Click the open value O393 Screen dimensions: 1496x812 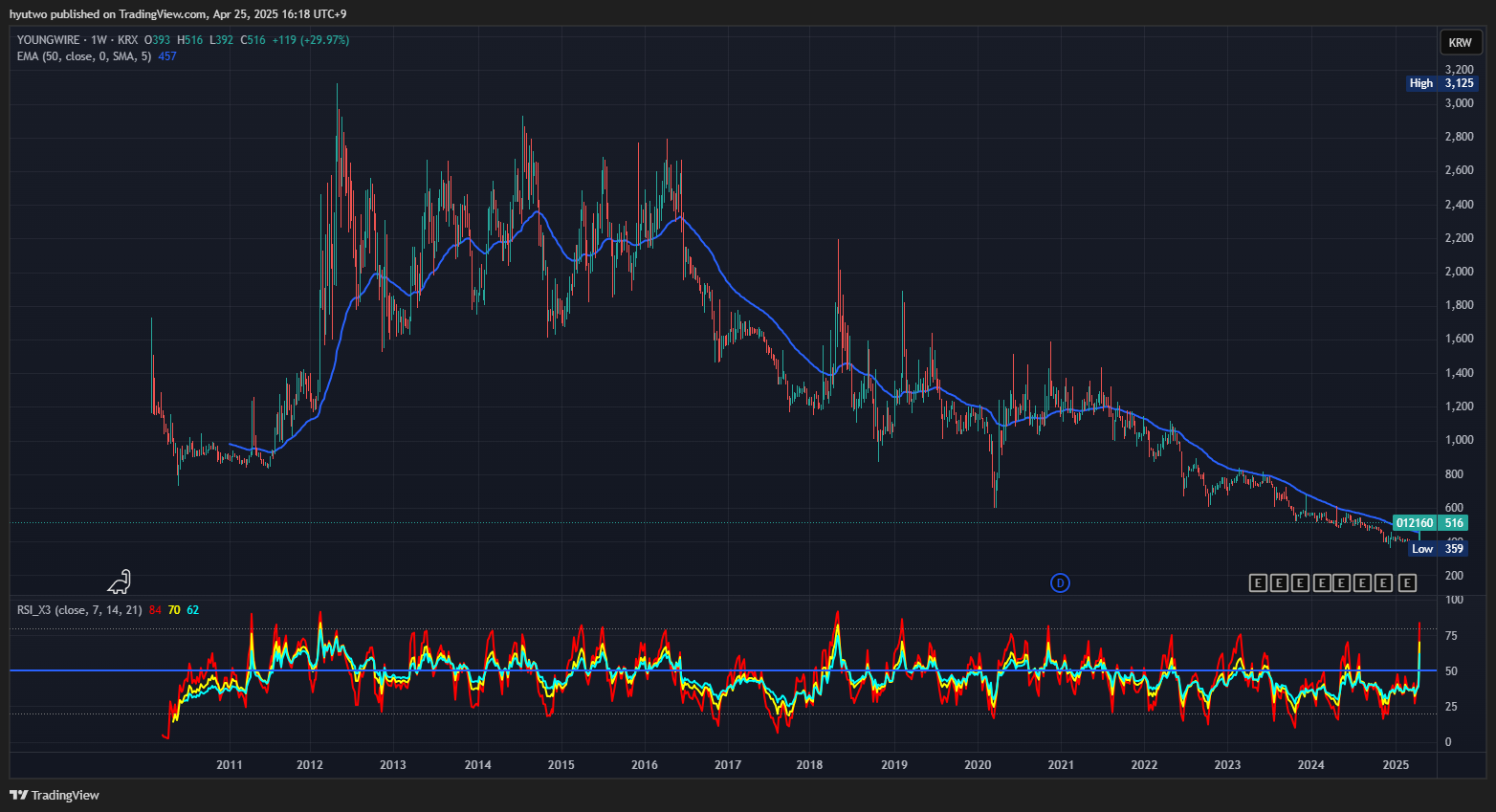pos(157,40)
